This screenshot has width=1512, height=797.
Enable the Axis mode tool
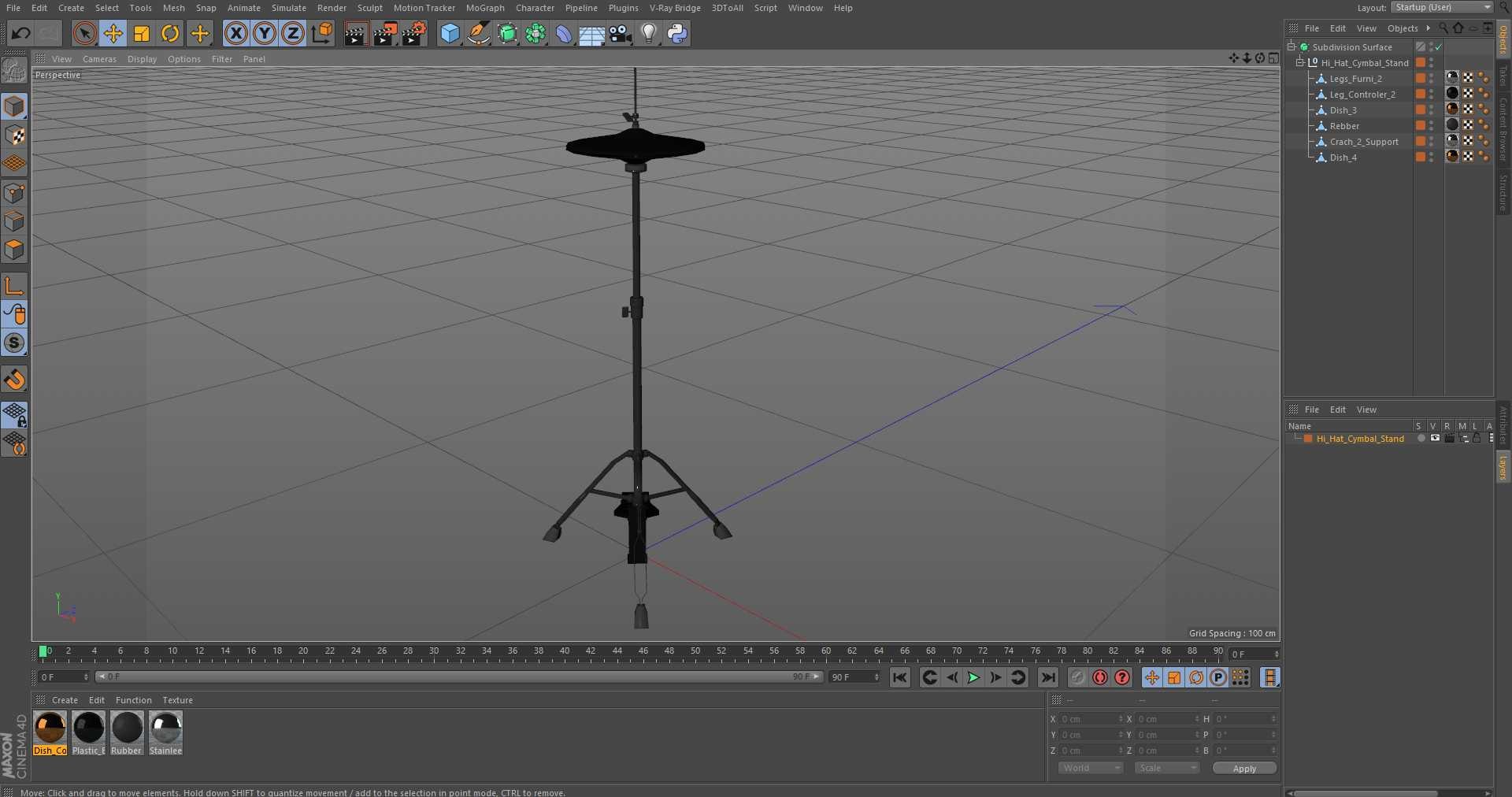click(14, 285)
